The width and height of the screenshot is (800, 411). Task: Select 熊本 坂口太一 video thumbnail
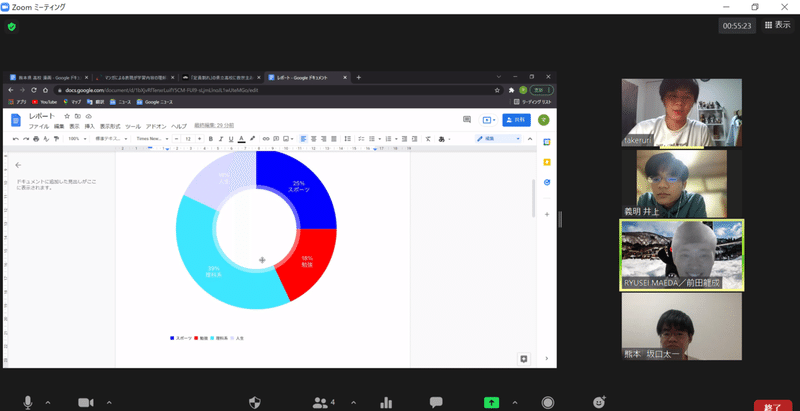coord(682,326)
